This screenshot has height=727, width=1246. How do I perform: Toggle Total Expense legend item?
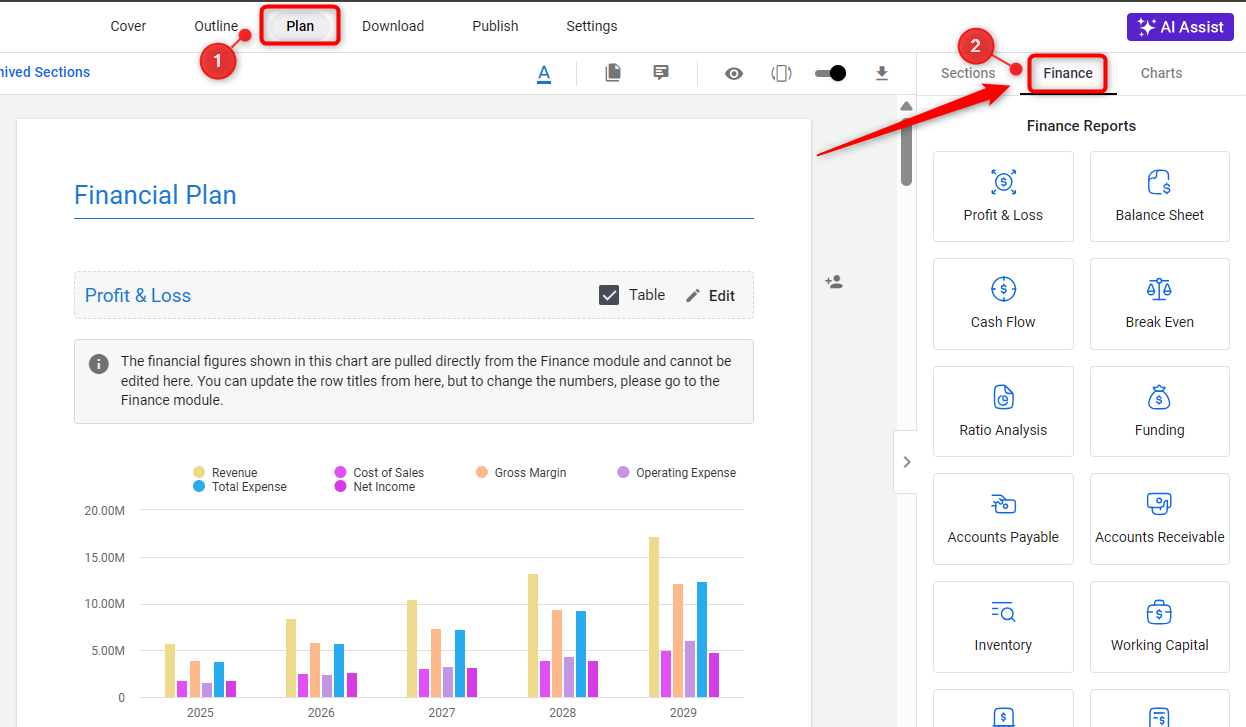point(239,487)
